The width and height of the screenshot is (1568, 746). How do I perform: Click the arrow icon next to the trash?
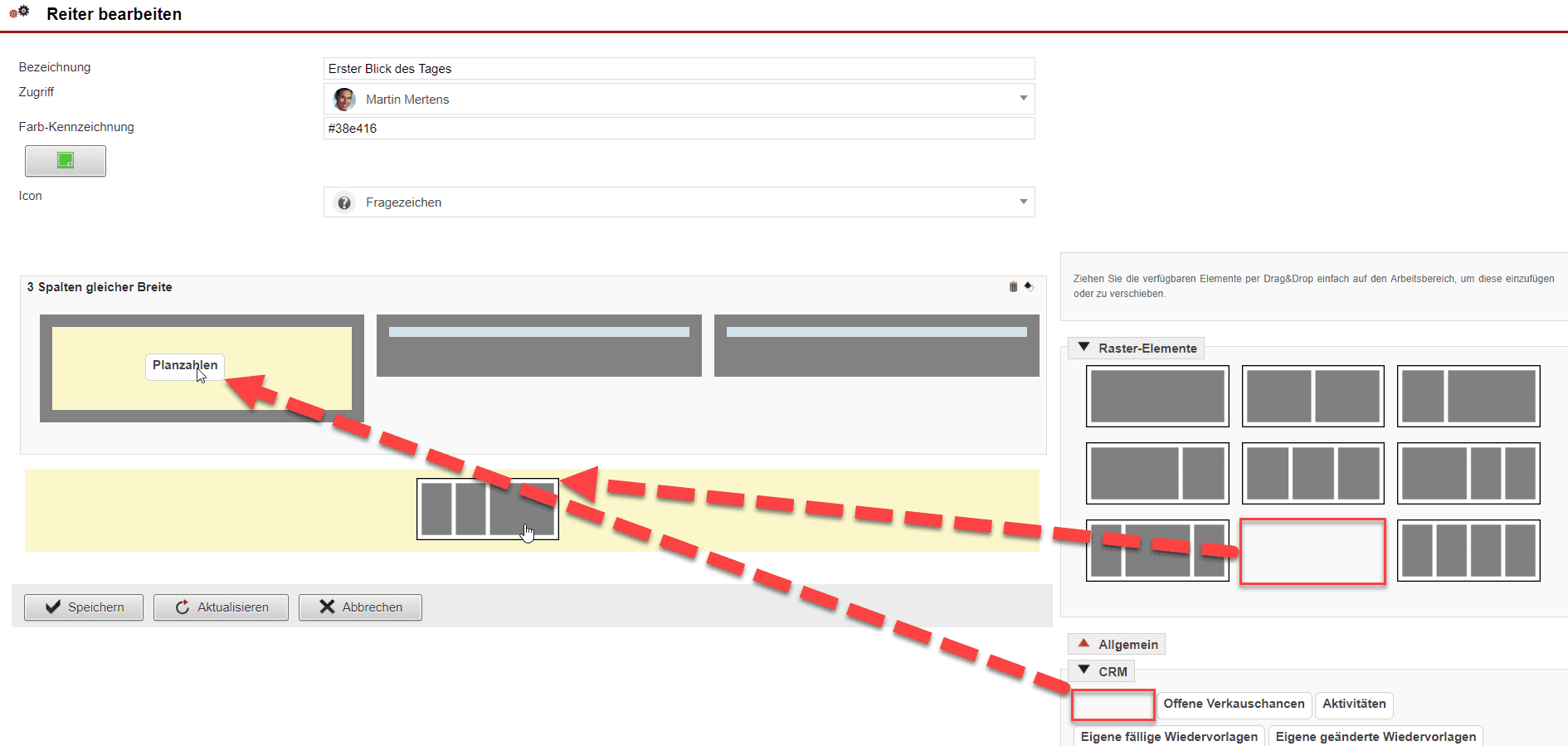tap(1029, 286)
